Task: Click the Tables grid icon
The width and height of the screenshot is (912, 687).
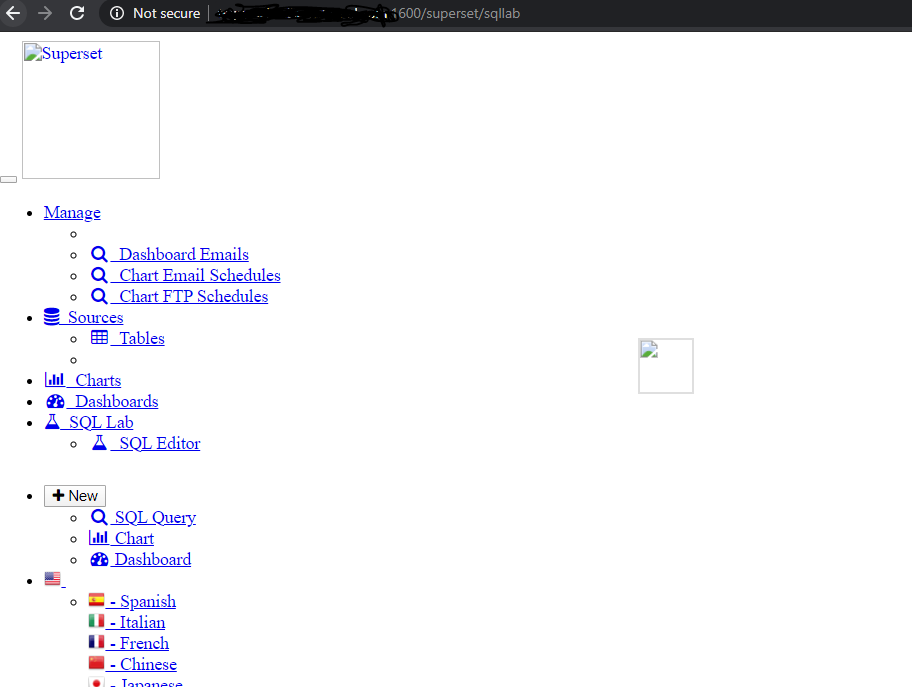Action: [98, 338]
